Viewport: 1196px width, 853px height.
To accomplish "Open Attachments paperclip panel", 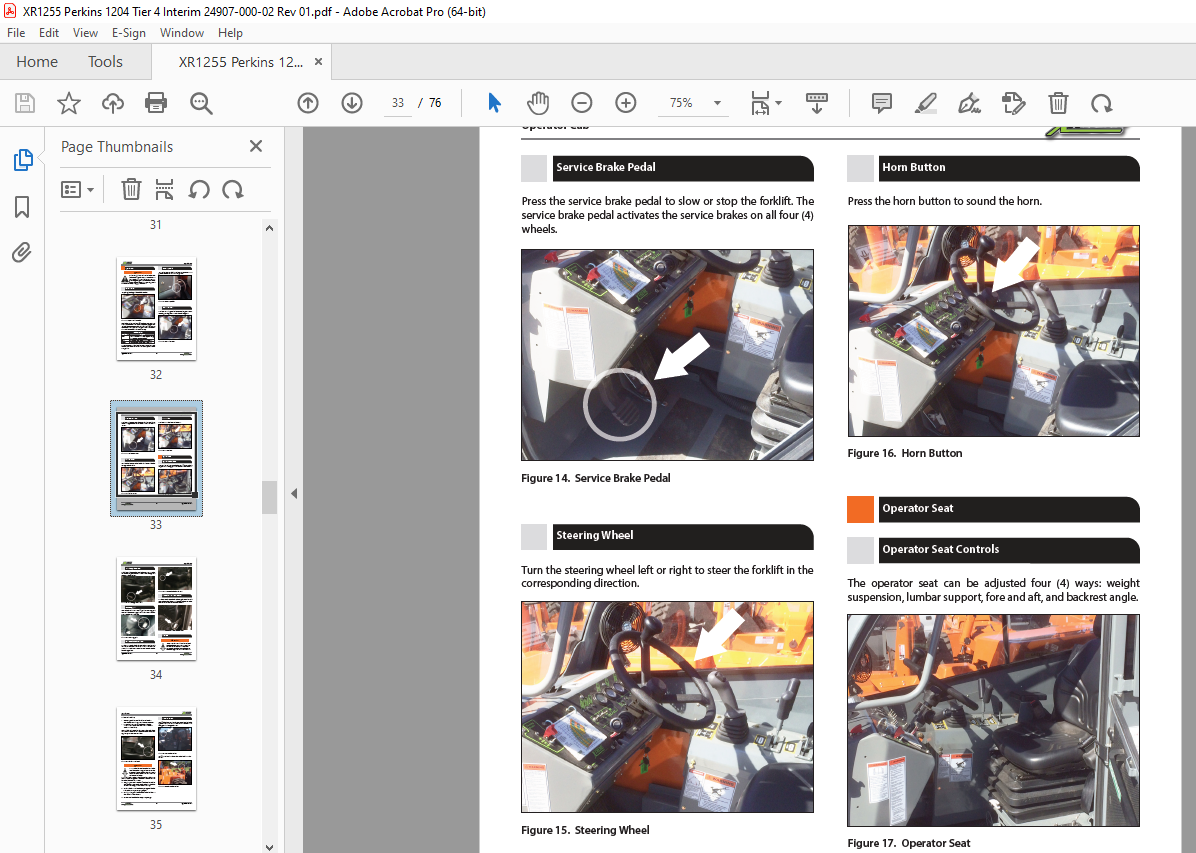I will pos(22,253).
